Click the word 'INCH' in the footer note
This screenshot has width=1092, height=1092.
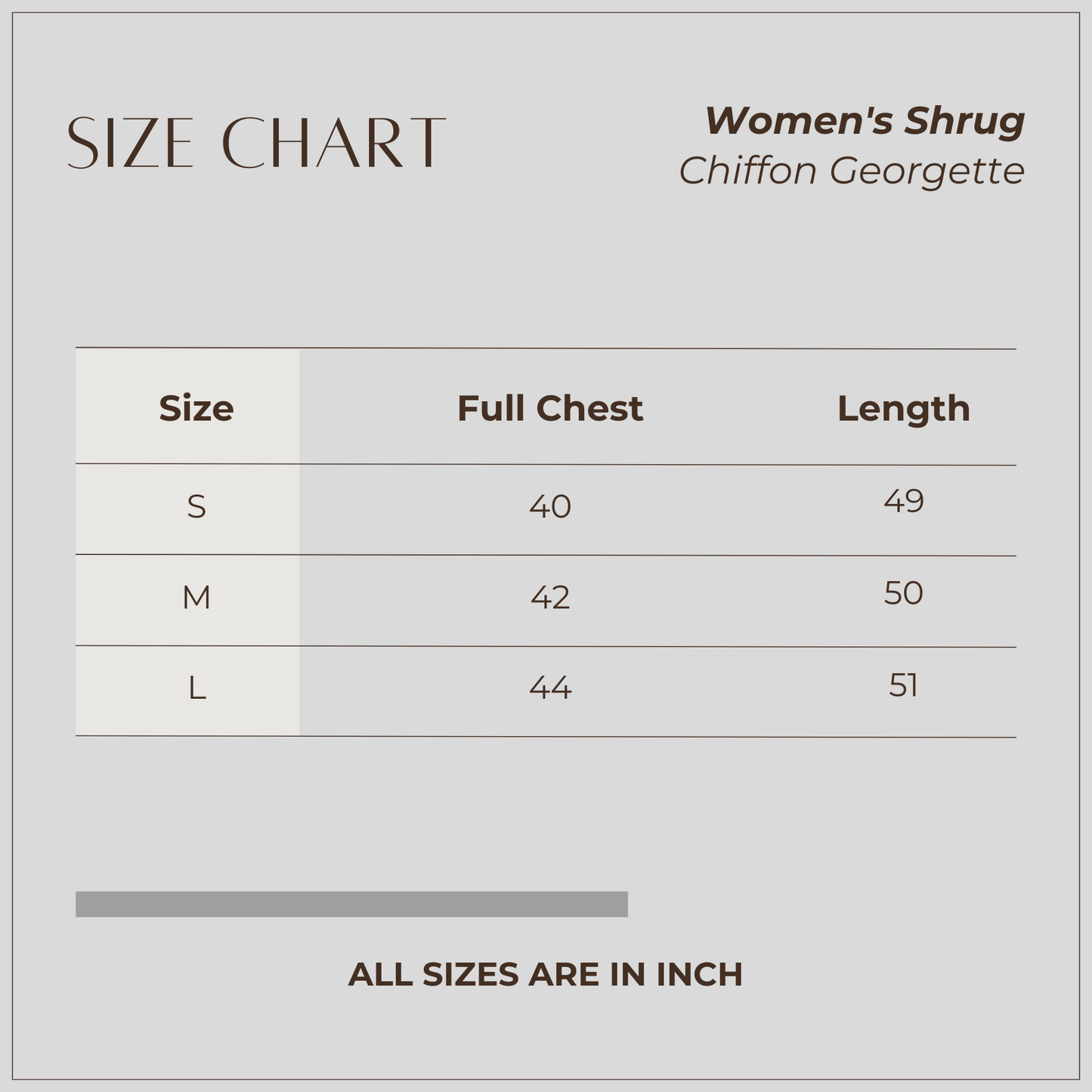699,974
